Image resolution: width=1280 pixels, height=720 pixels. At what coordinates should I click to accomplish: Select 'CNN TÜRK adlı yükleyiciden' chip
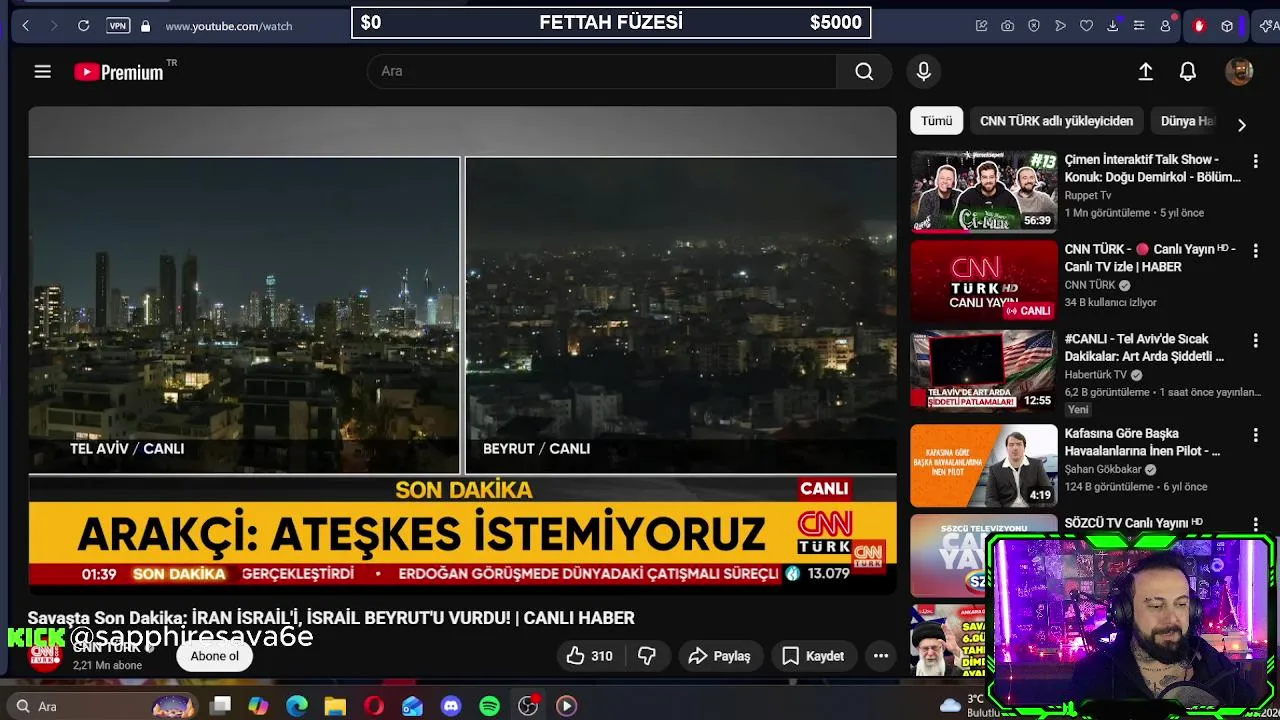[1056, 121]
